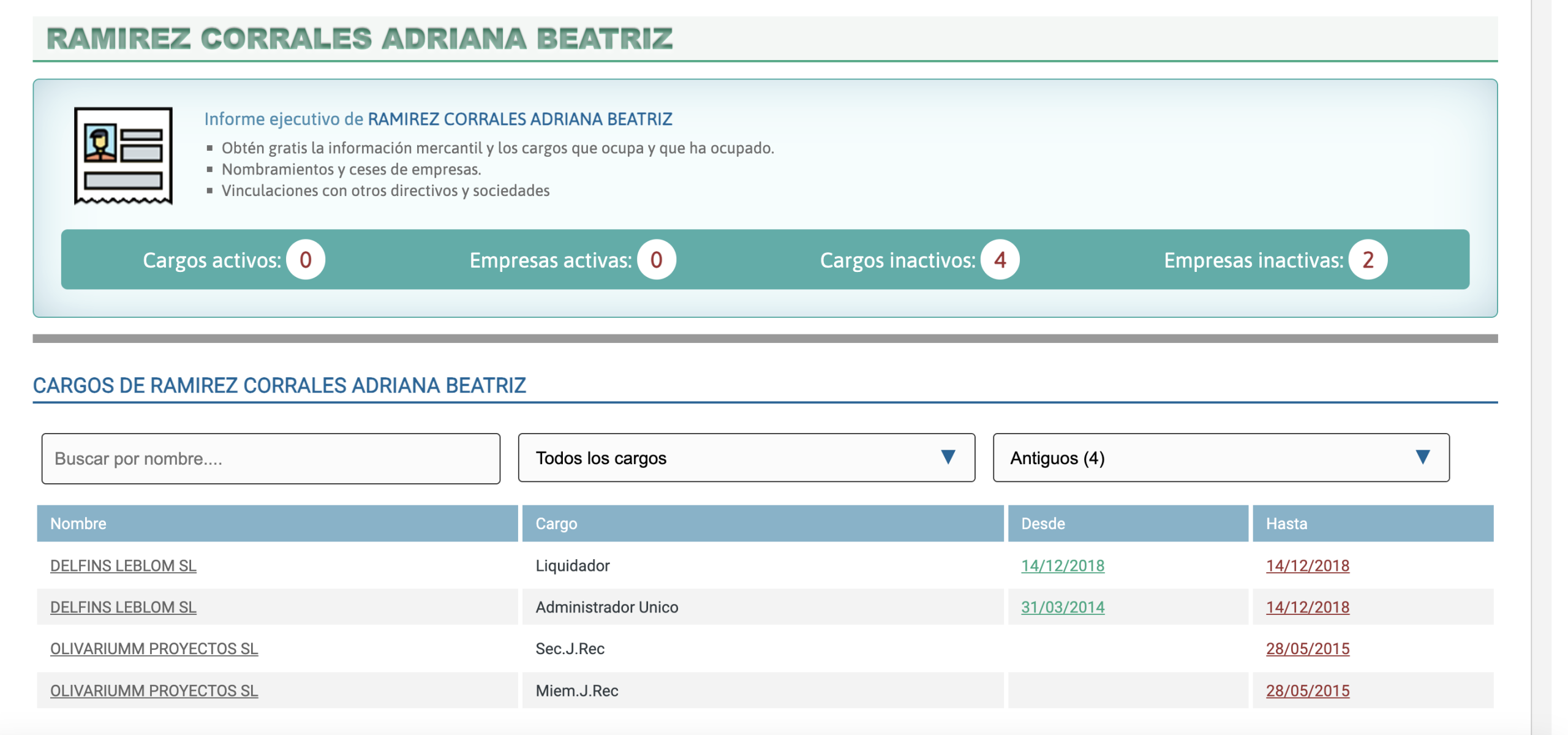Screen dimensions: 1568x735
Task: Click the Liquidador 14/12/2018 Desde date
Action: coord(1062,565)
